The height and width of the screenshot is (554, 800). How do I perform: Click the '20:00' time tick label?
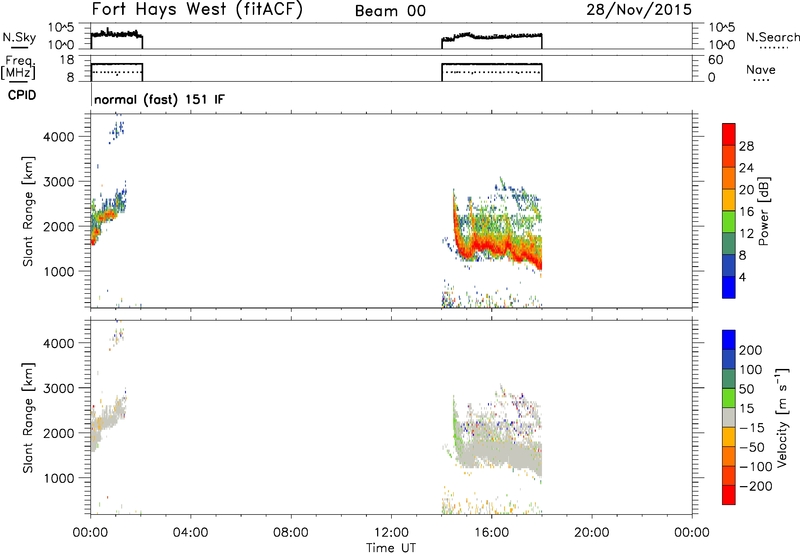tap(592, 533)
